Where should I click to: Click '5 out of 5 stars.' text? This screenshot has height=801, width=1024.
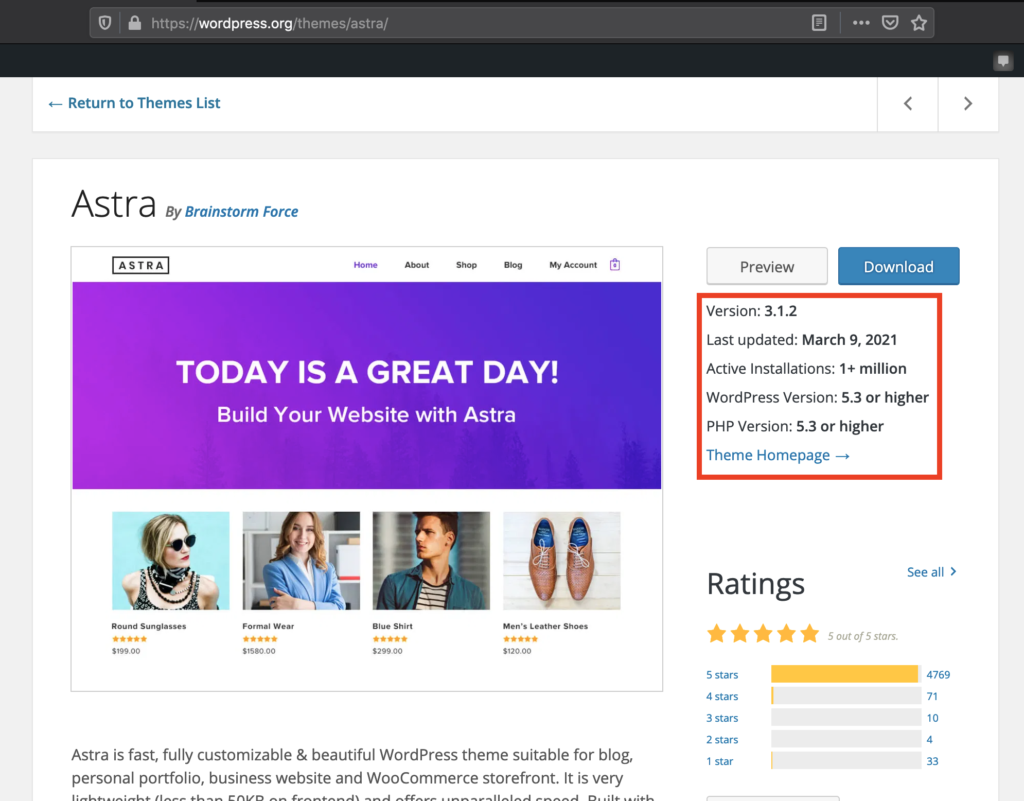pyautogui.click(x=863, y=636)
